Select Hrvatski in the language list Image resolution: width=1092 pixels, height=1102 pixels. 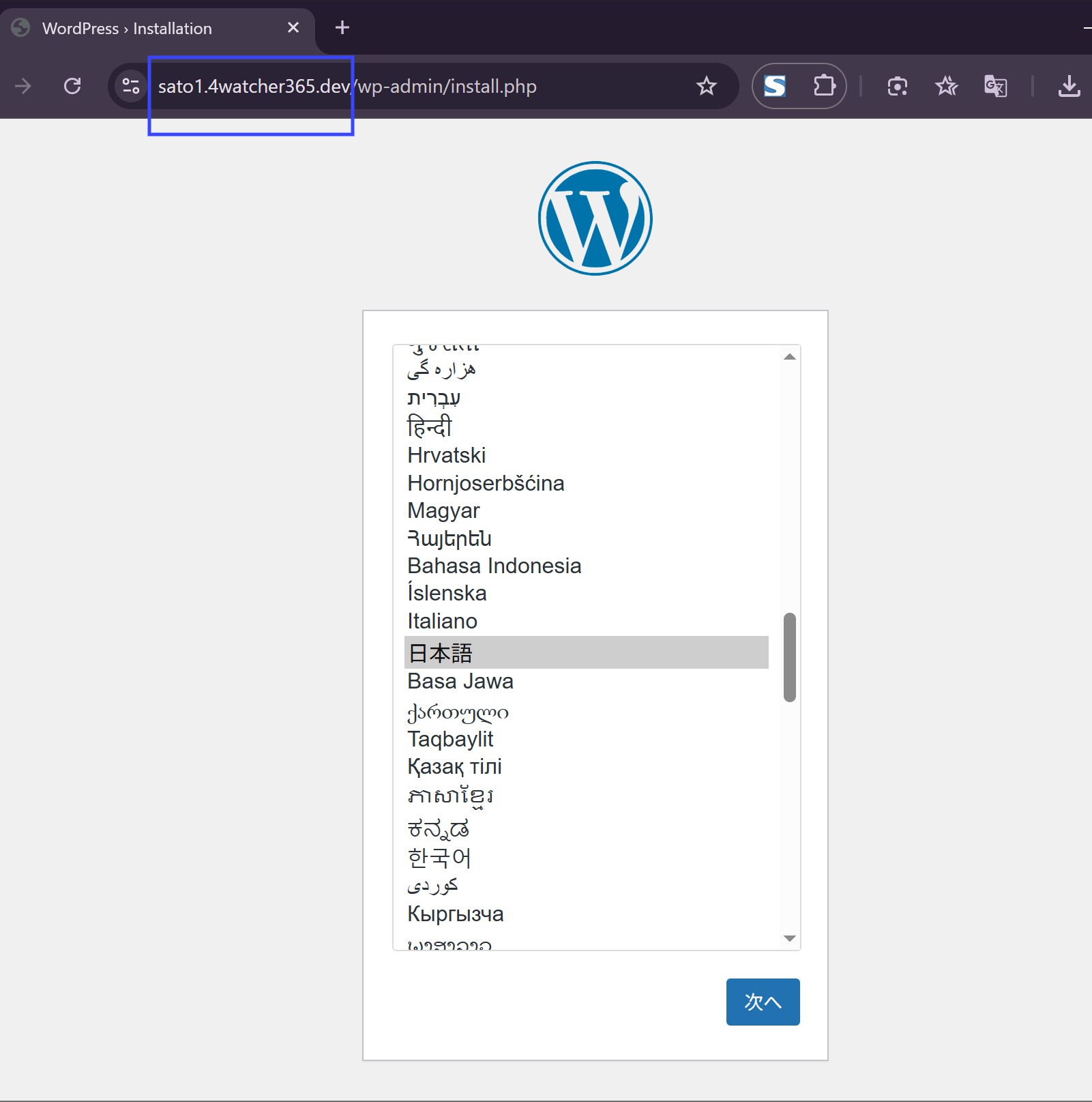click(587, 455)
